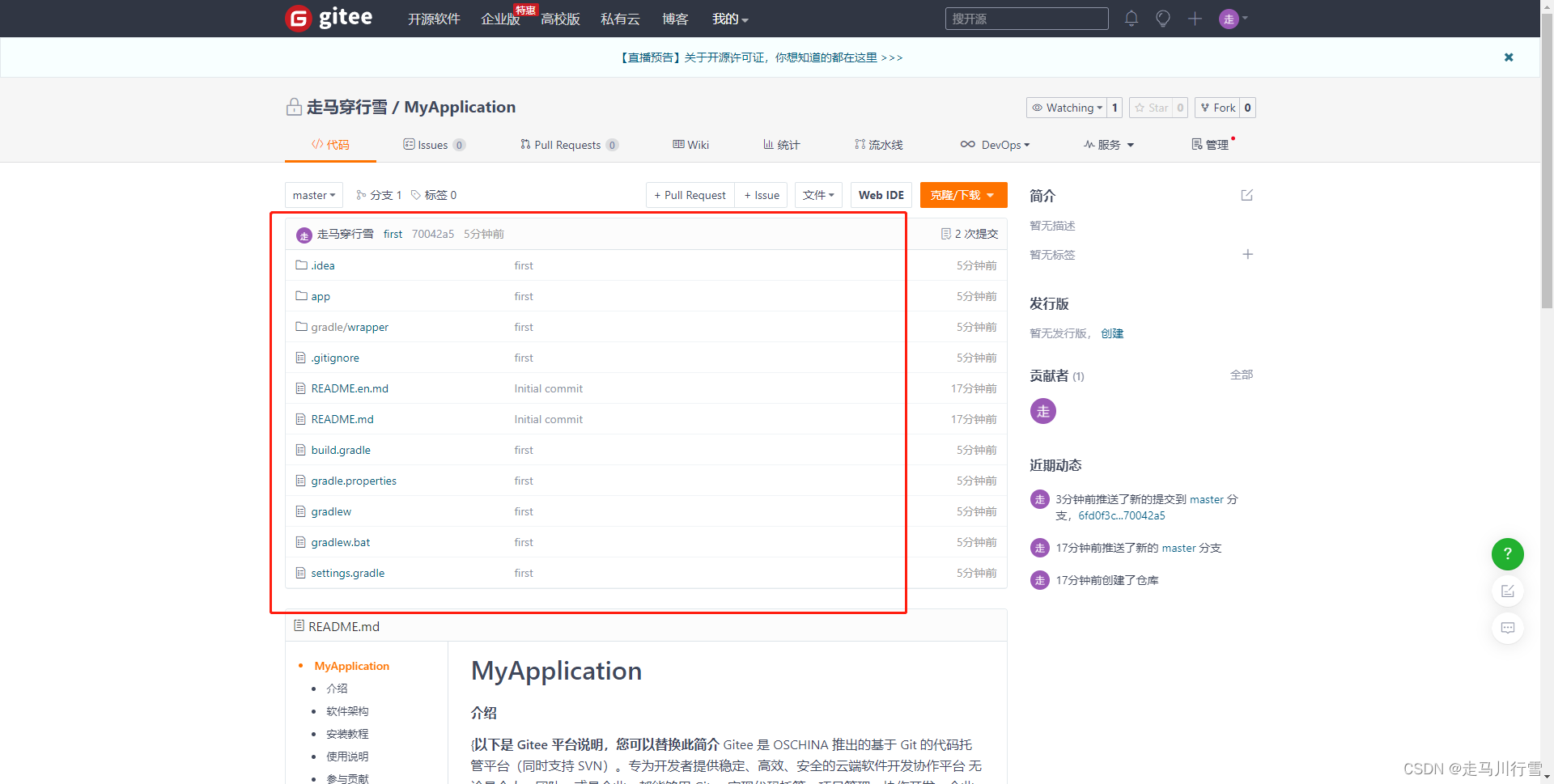
Task: Click the + Pull Request button
Action: (690, 195)
